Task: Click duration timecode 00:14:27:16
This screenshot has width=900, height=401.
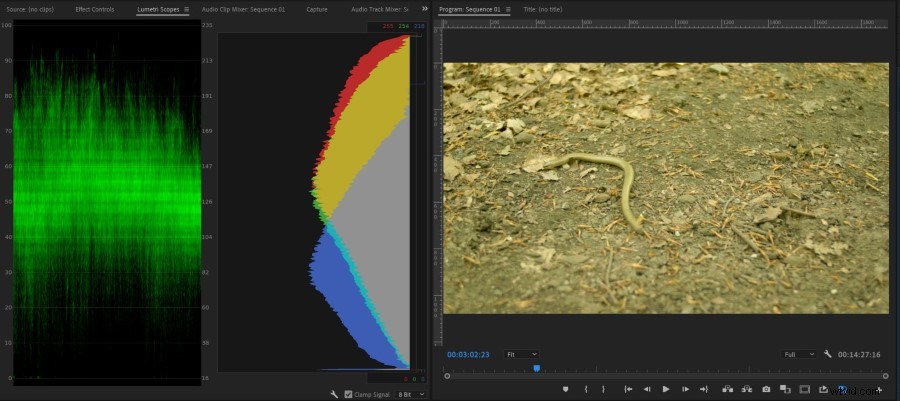Action: 859,355
